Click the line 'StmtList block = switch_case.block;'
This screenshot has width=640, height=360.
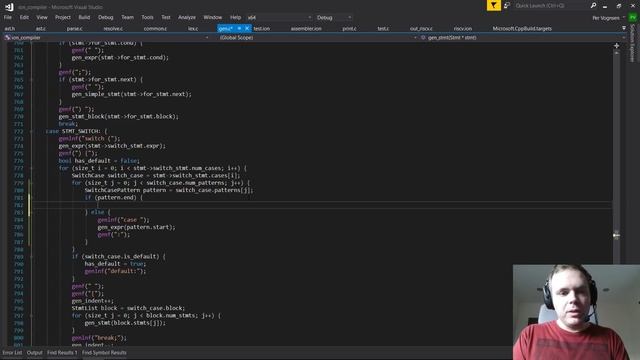pos(128,308)
